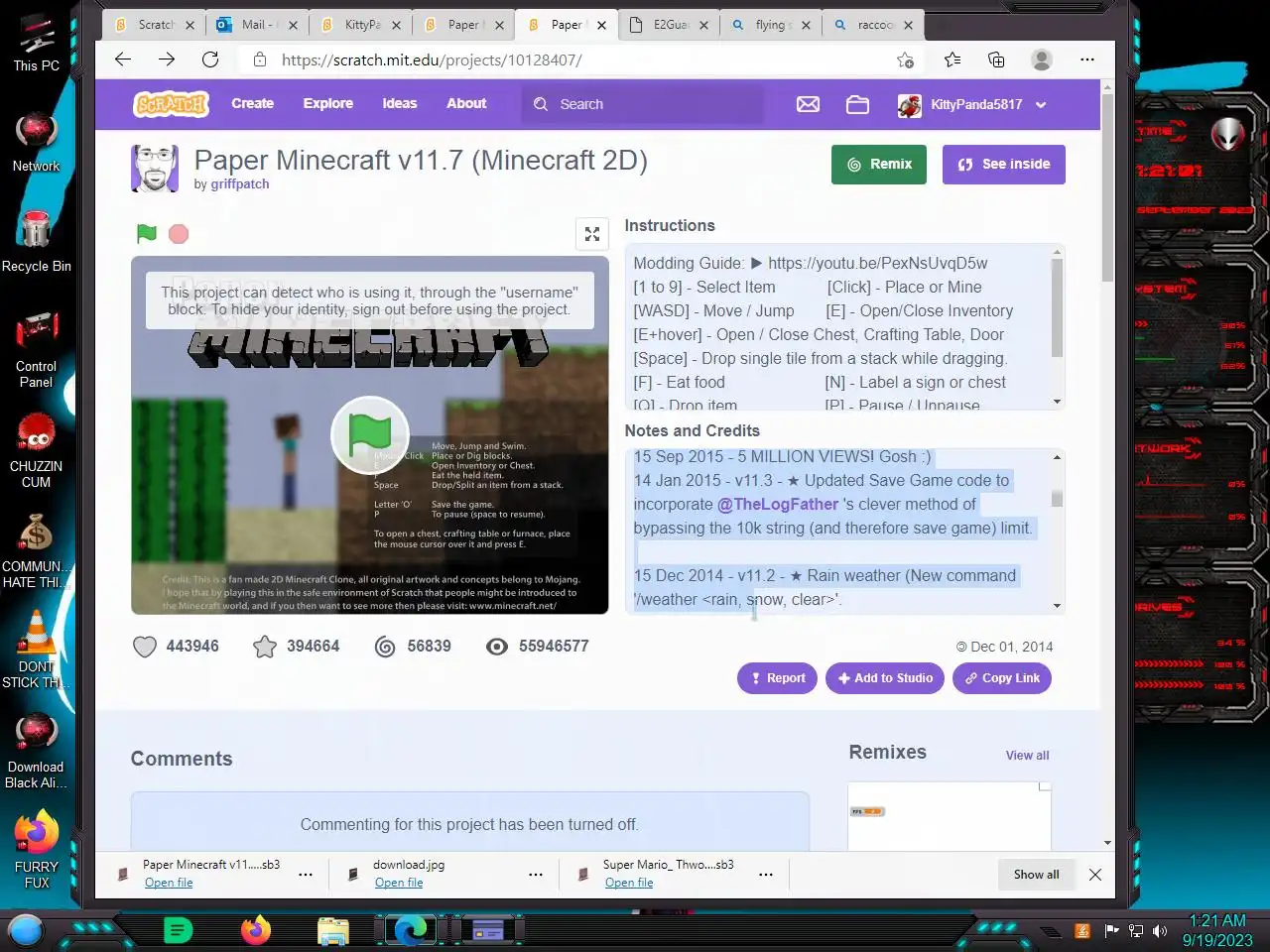Switch to the KittyPa browser tab
Viewport: 1270px width, 952px height.
[357, 25]
